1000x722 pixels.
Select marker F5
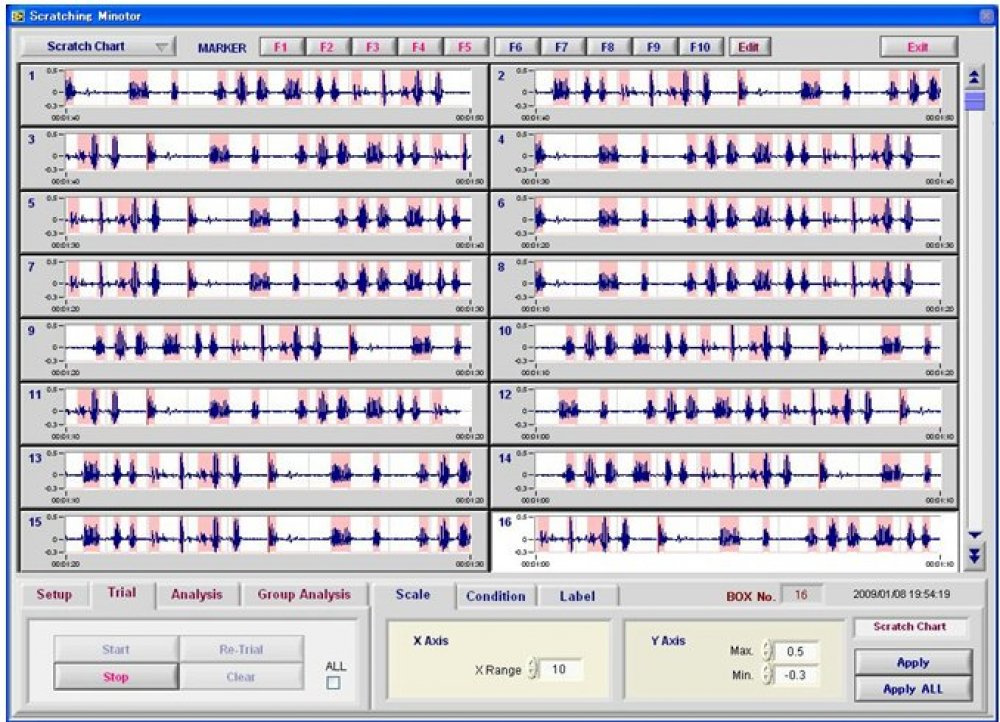point(465,47)
